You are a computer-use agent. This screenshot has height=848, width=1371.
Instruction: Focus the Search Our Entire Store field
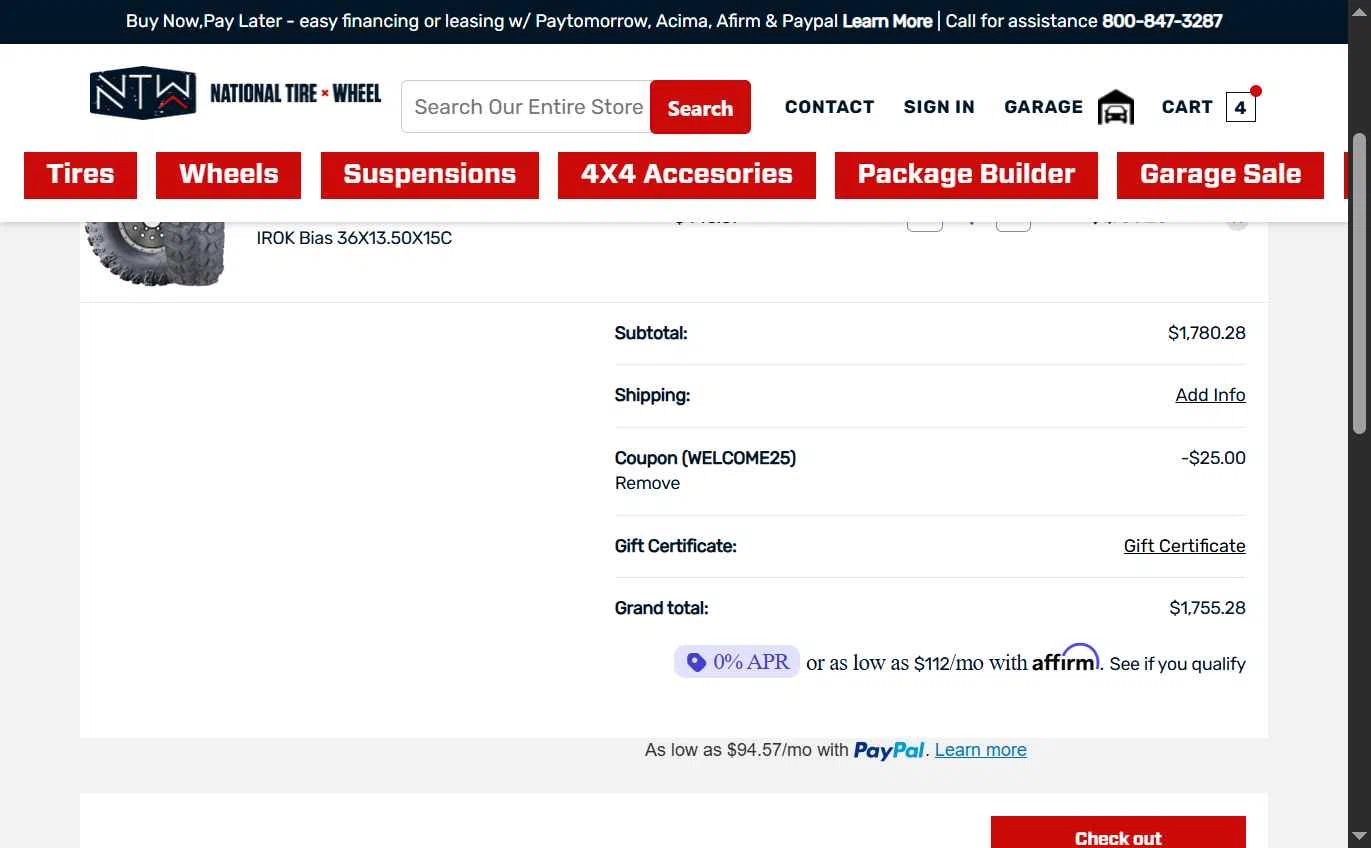526,107
